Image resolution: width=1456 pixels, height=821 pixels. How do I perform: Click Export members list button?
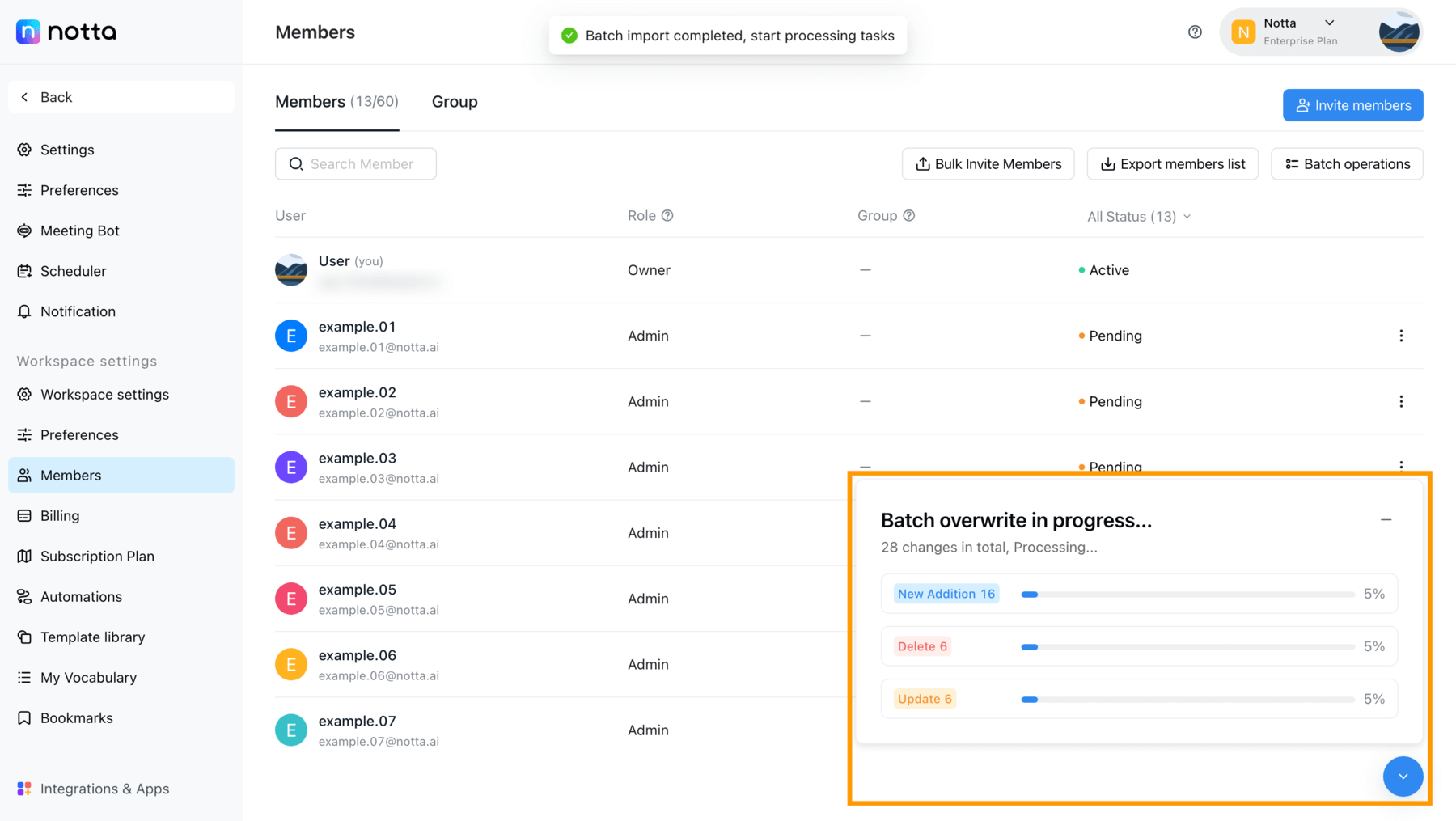click(x=1172, y=163)
